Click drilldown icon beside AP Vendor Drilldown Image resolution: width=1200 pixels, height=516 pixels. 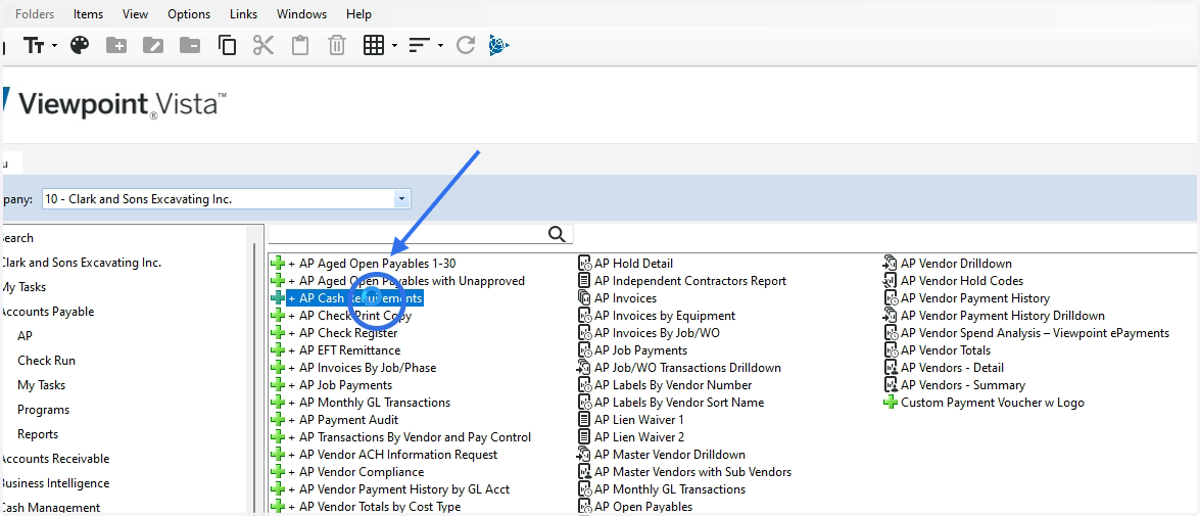point(890,264)
